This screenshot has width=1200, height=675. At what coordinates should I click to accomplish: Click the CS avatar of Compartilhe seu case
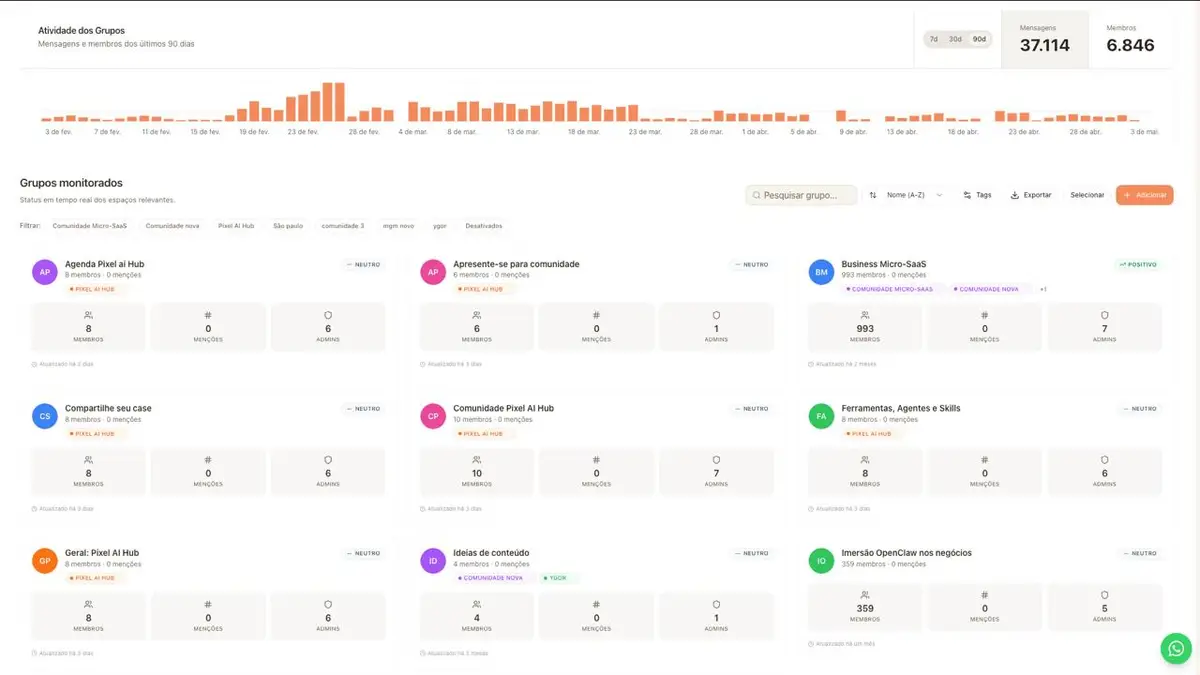(45, 416)
